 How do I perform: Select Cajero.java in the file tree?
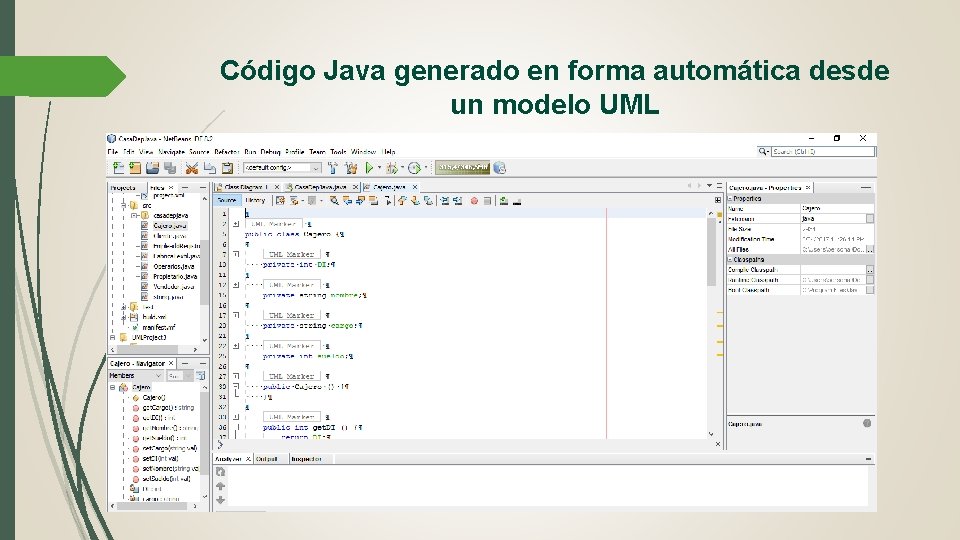[170, 225]
